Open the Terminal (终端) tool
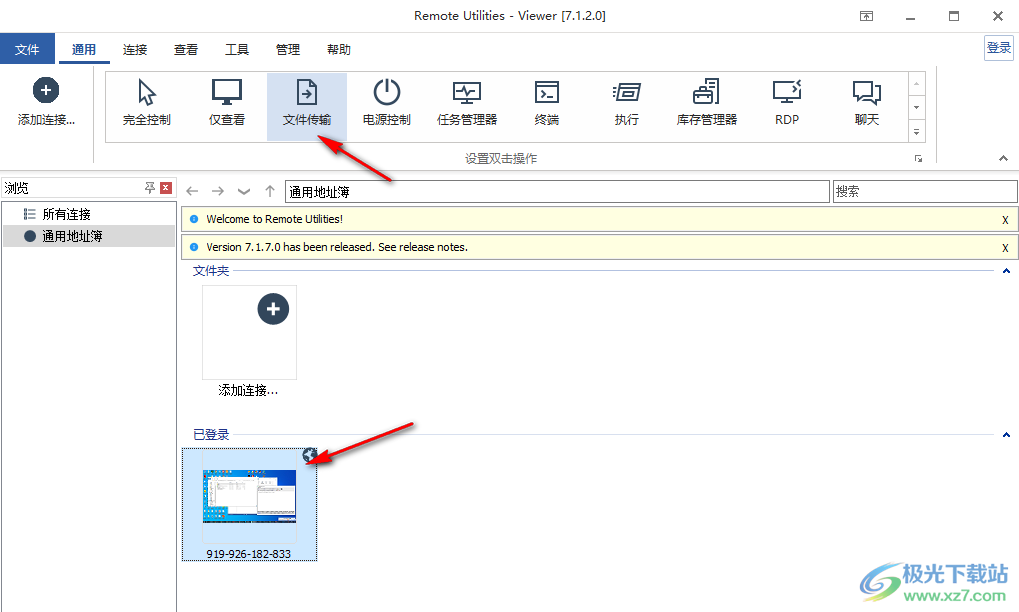This screenshot has width=1019, height=612. click(x=547, y=105)
